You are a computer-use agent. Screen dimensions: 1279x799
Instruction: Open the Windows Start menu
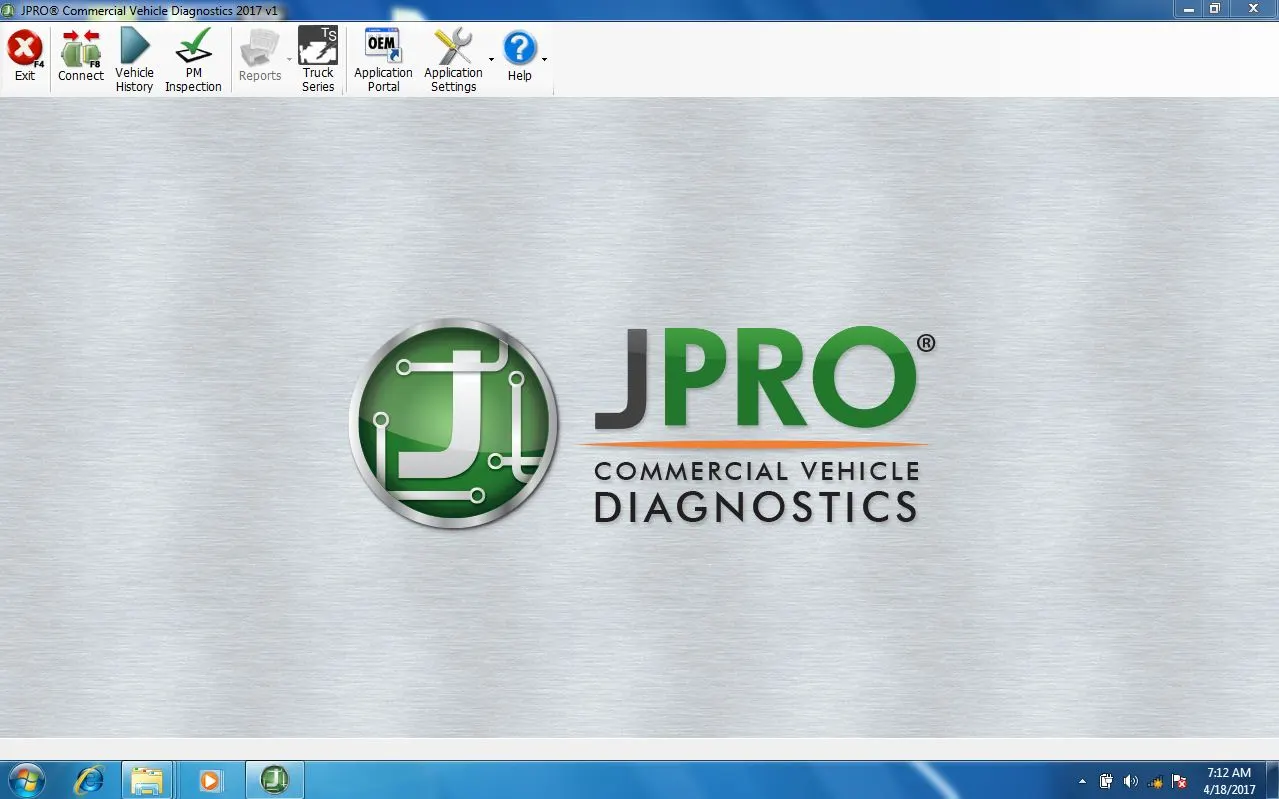pos(27,779)
